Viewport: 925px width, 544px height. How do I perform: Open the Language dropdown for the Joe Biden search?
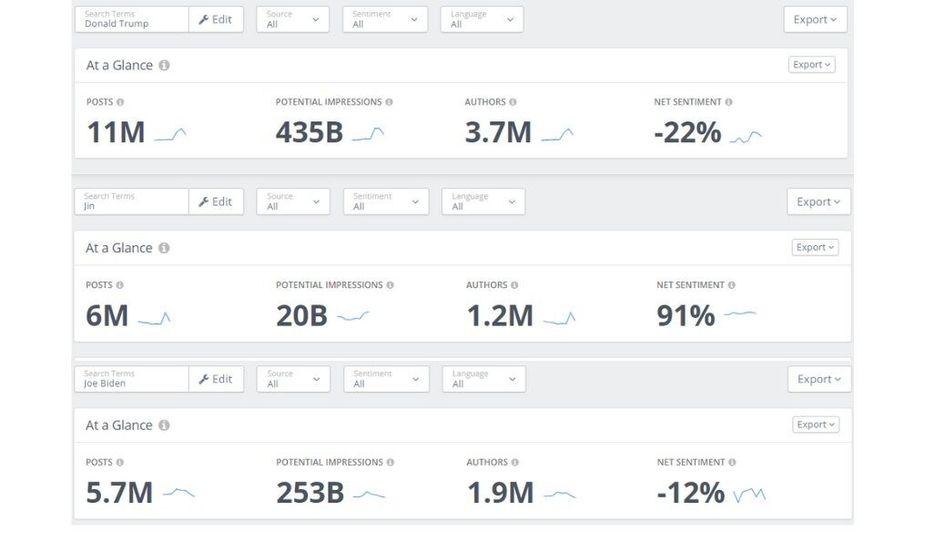tap(483, 379)
